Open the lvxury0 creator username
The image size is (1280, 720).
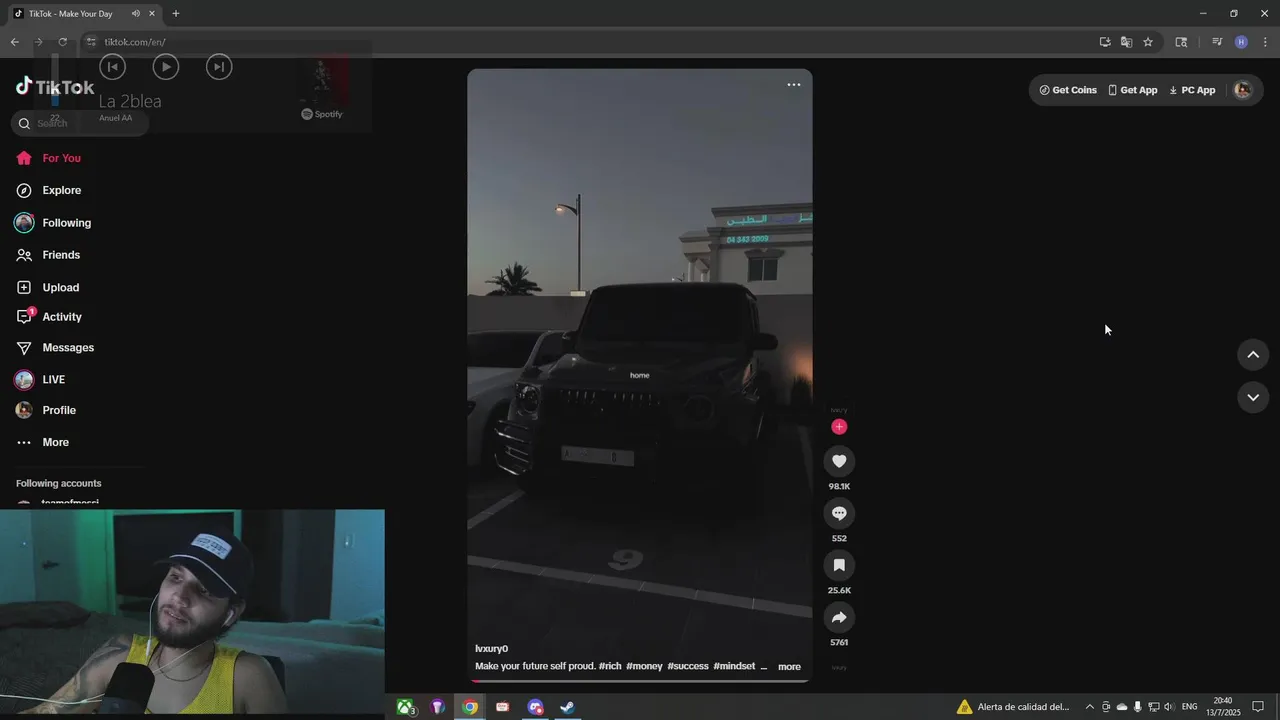click(491, 649)
